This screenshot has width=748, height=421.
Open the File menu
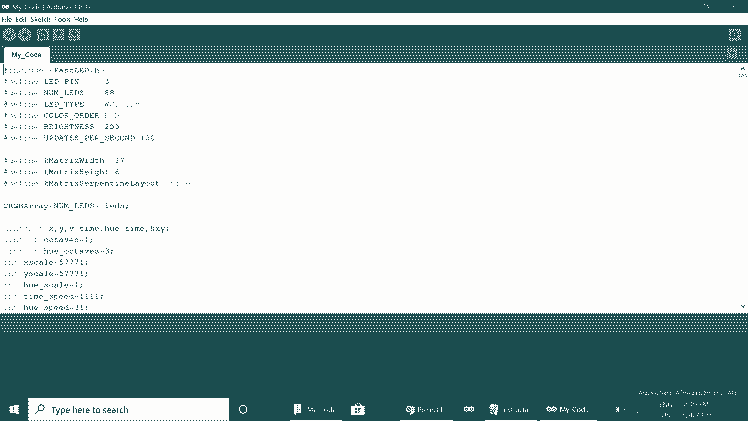tap(7, 20)
